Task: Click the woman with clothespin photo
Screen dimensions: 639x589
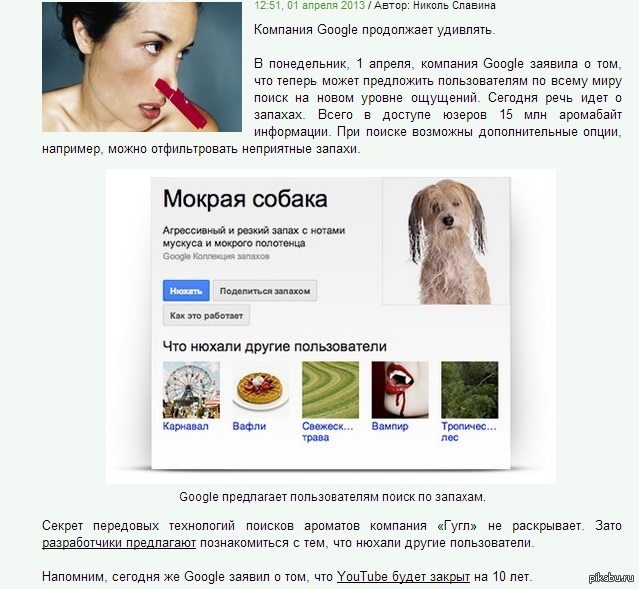Action: (x=142, y=67)
